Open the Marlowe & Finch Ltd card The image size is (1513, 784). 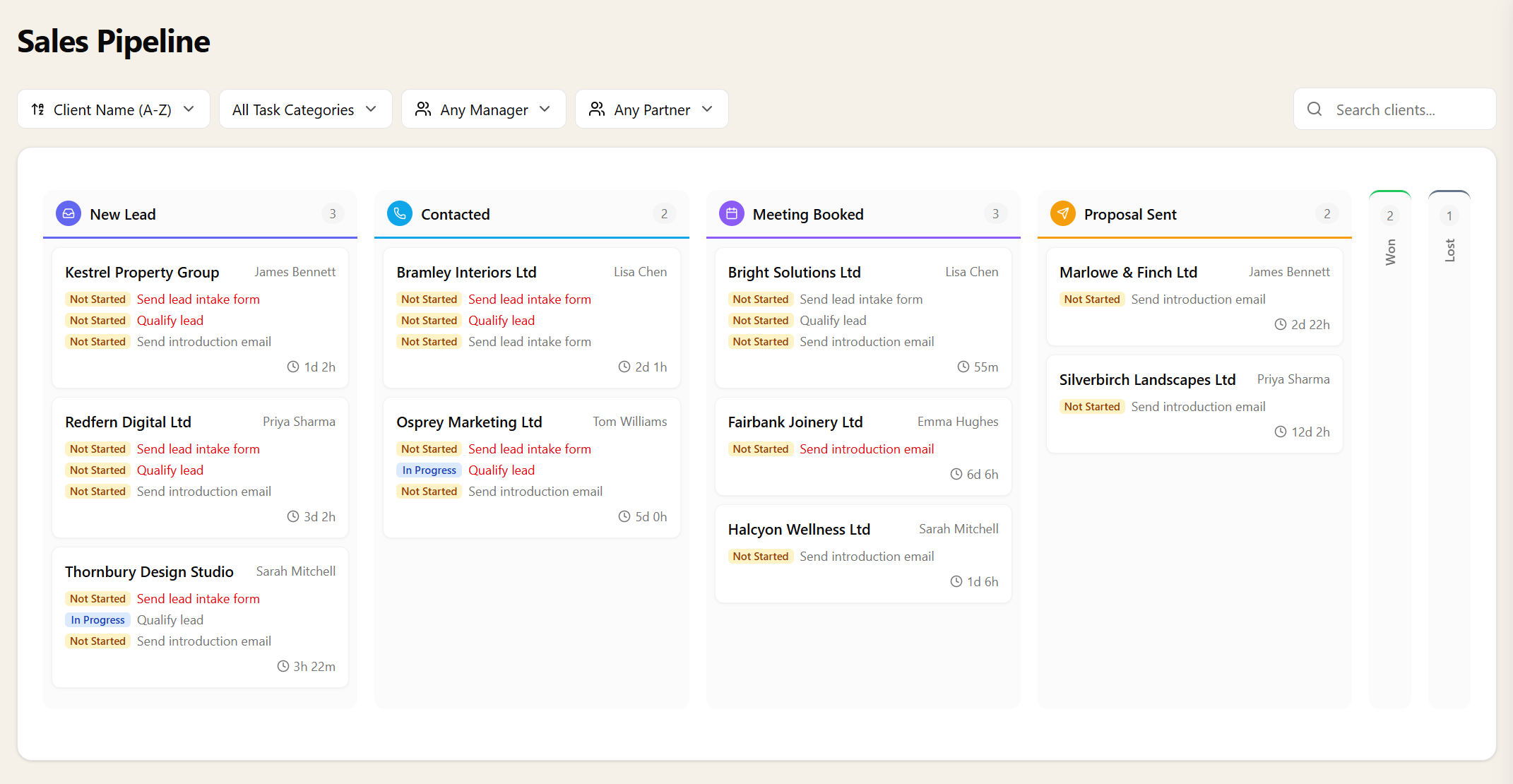coord(1194,297)
